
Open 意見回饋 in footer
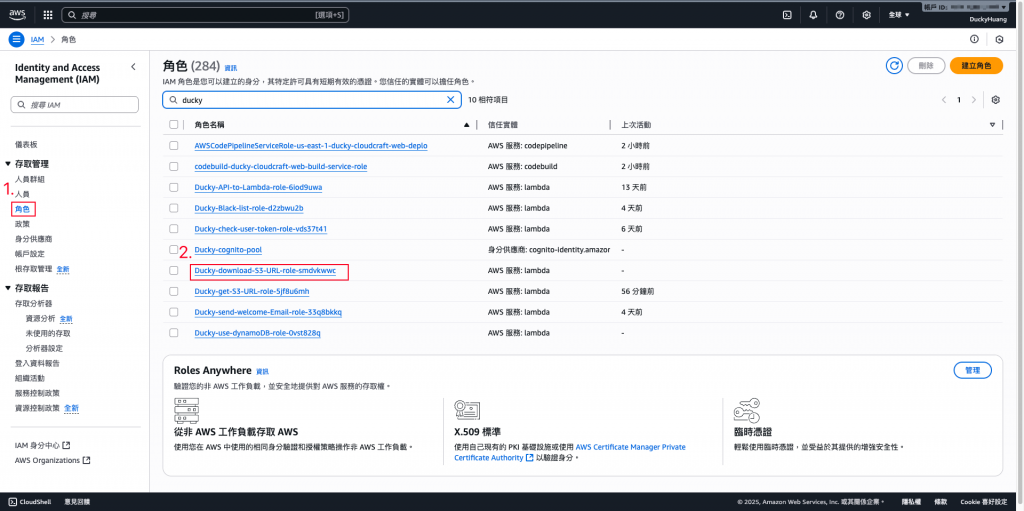coord(77,502)
